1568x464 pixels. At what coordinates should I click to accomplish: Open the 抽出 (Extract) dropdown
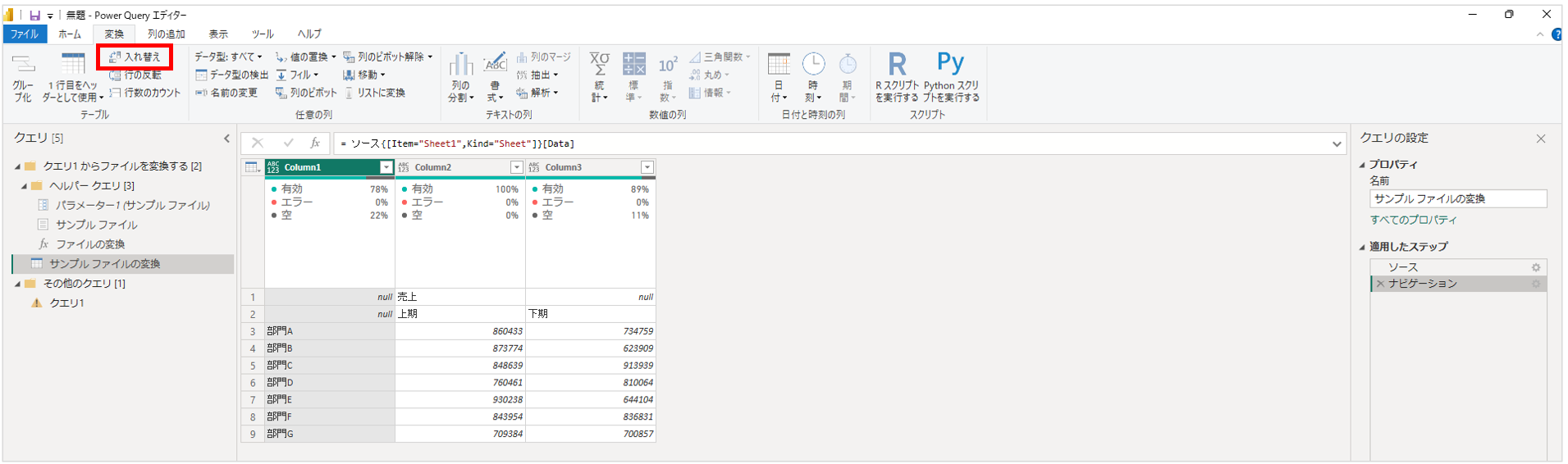pos(537,75)
